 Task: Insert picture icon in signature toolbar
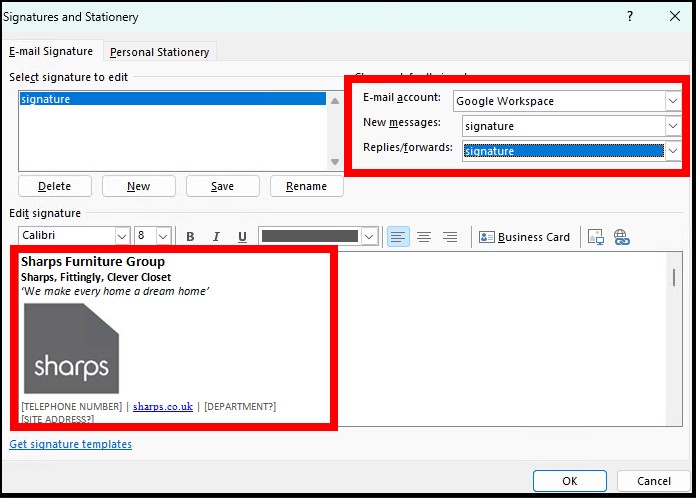tap(595, 237)
